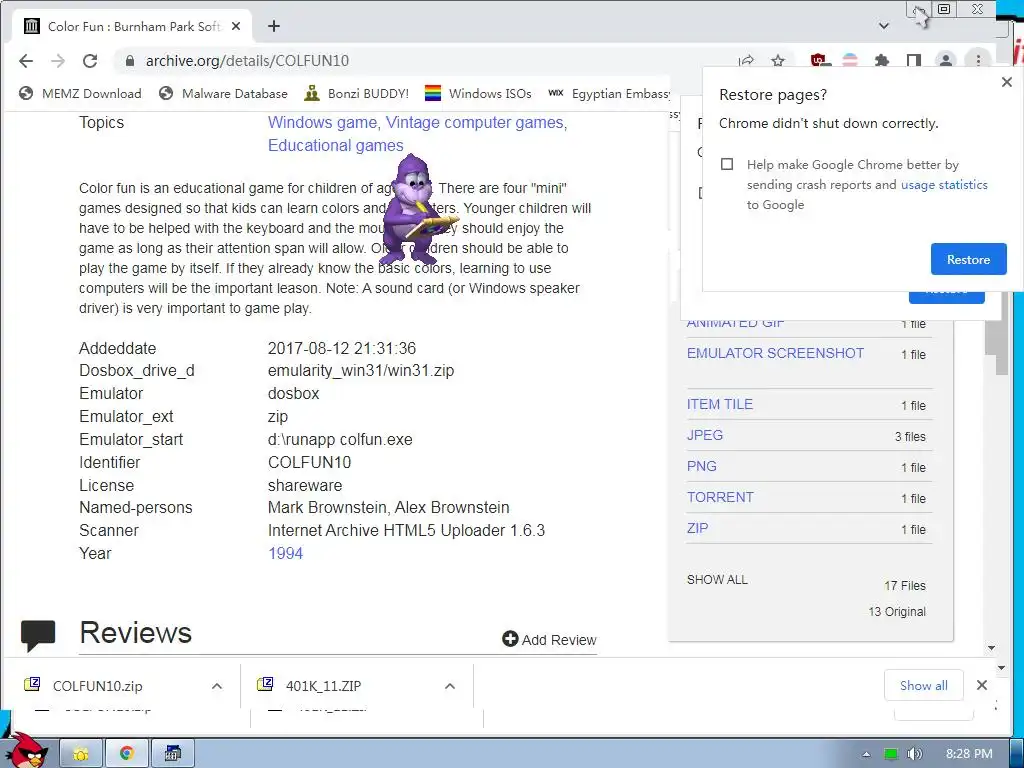Close the downloads bar
The image size is (1024, 768).
982,685
